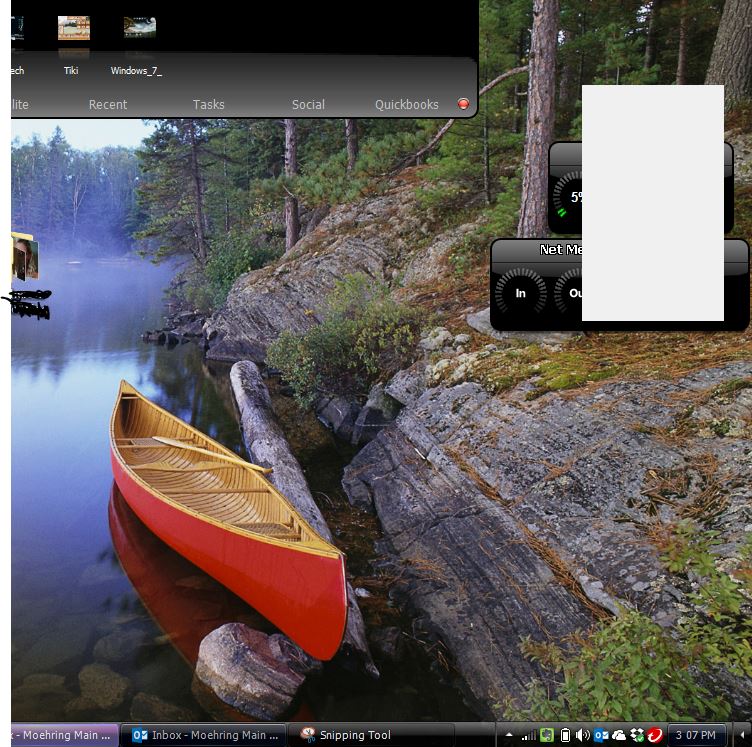
Task: Check the battery status tray icon
Action: (565, 736)
